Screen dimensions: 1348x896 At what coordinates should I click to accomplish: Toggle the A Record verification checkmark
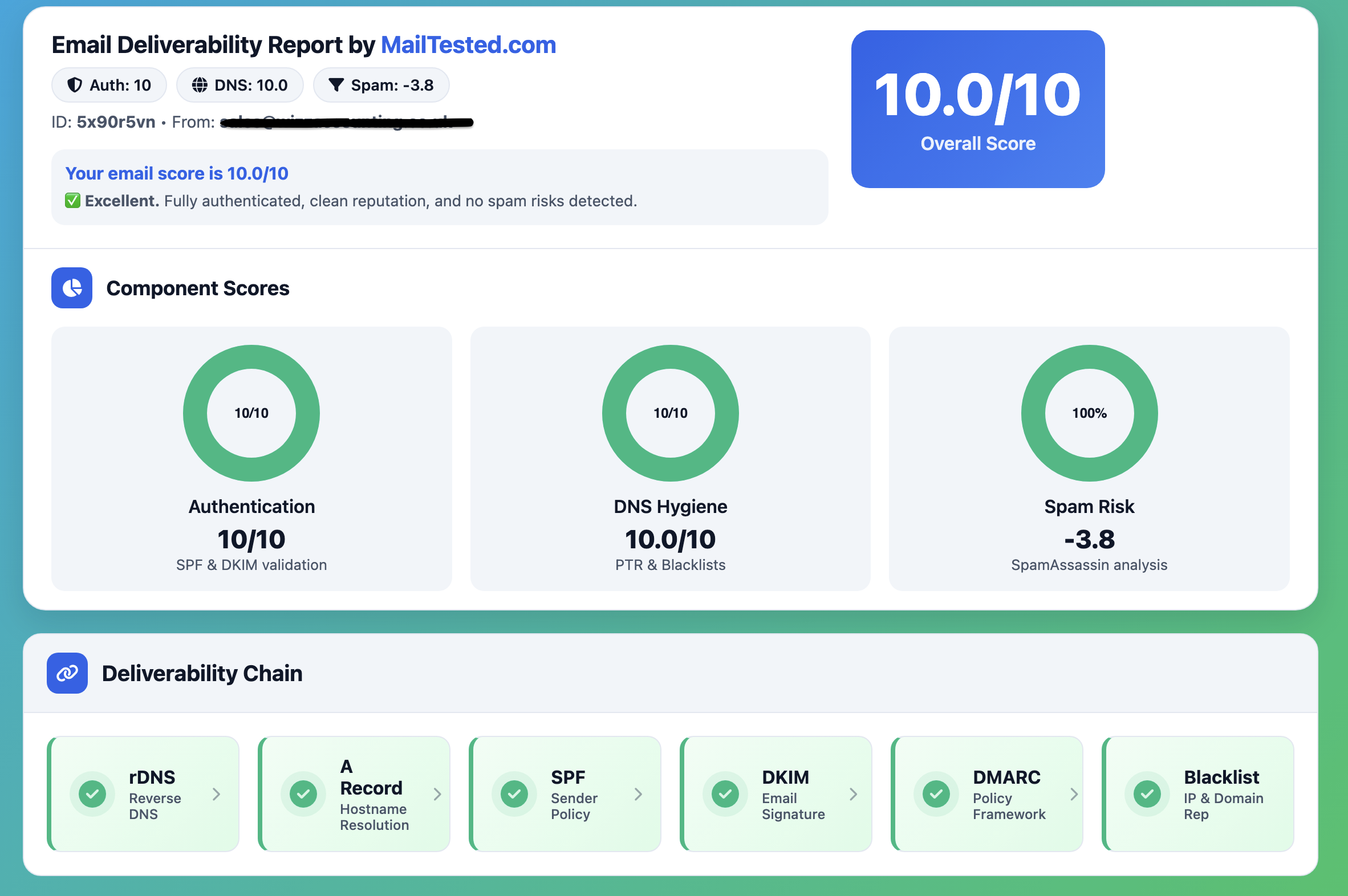[303, 794]
